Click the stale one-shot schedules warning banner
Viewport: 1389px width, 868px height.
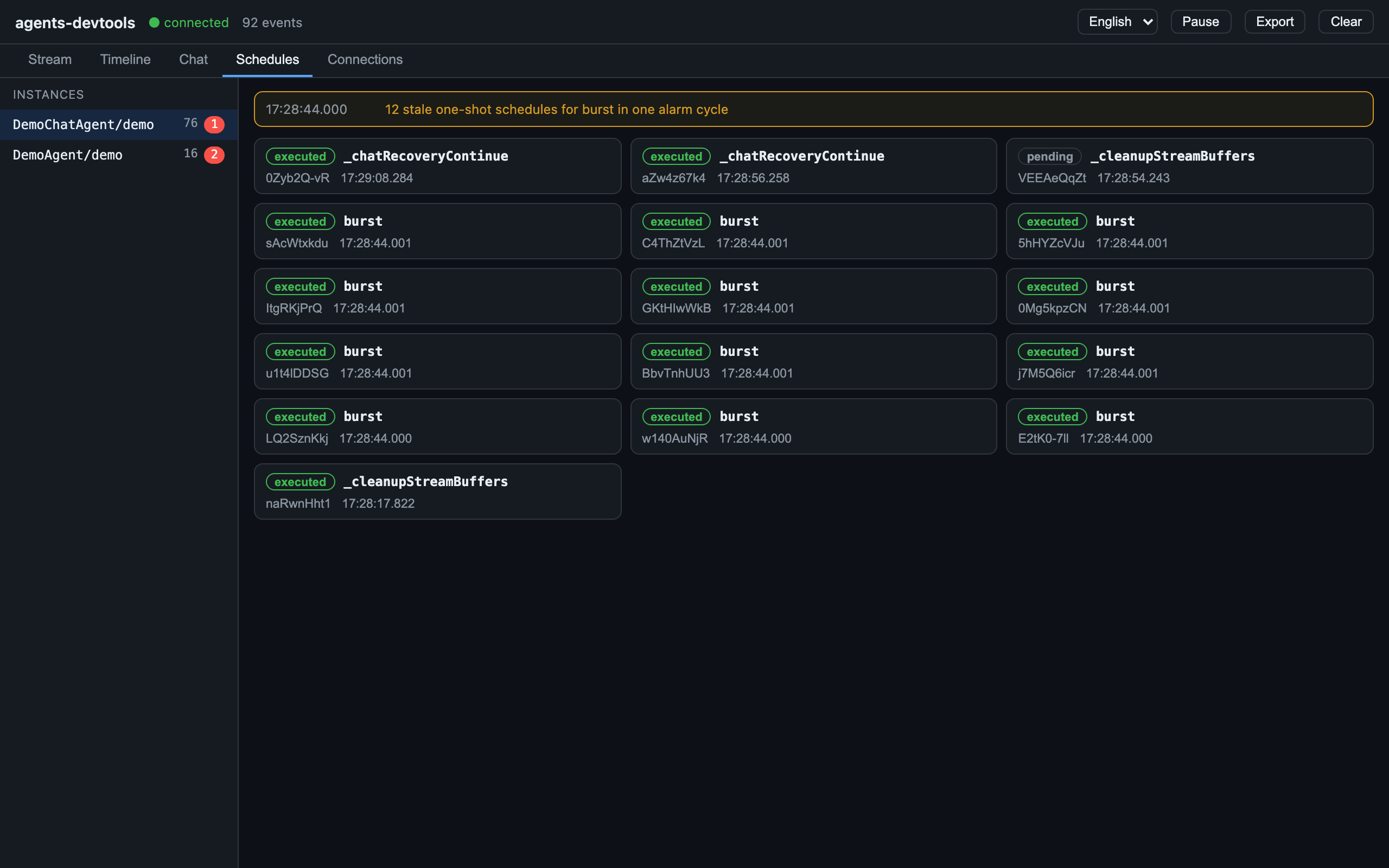pos(813,109)
